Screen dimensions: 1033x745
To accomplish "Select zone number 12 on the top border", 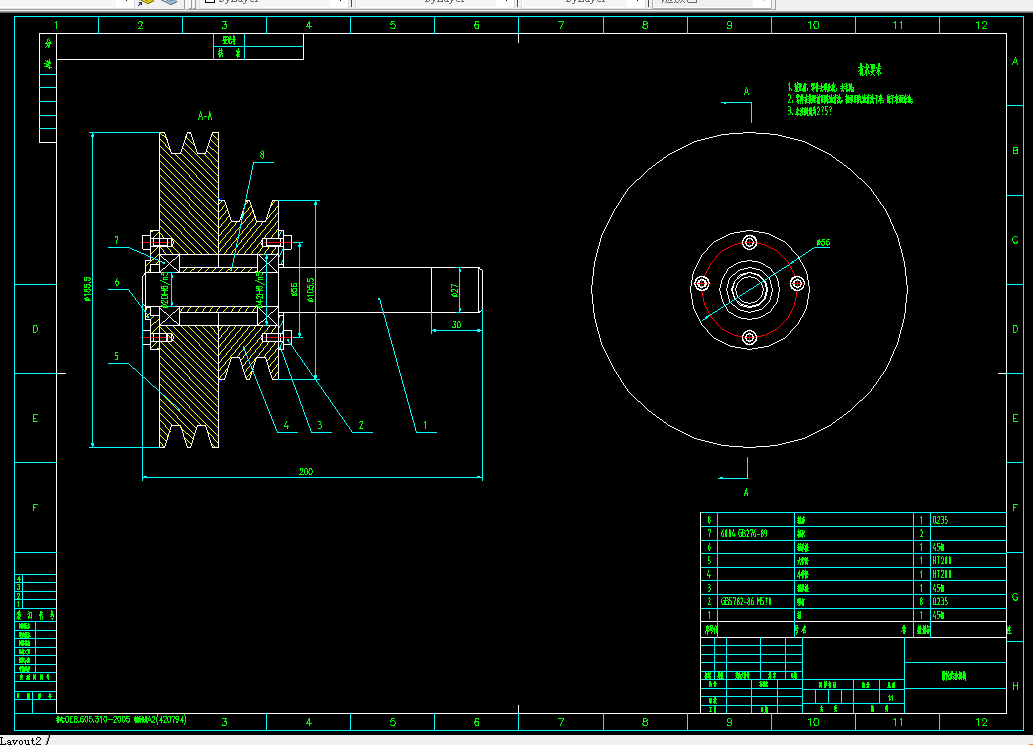I will tap(981, 25).
